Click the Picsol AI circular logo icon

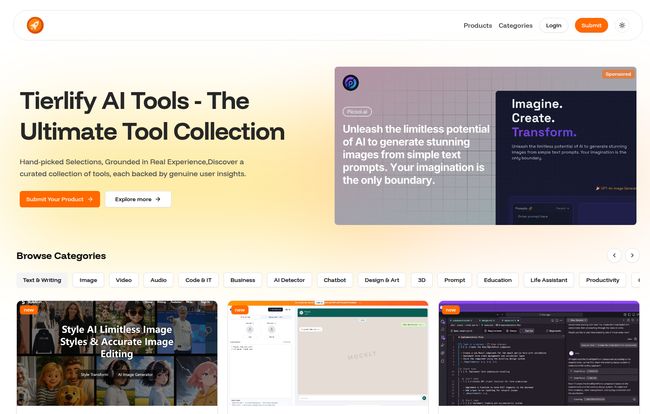click(351, 83)
